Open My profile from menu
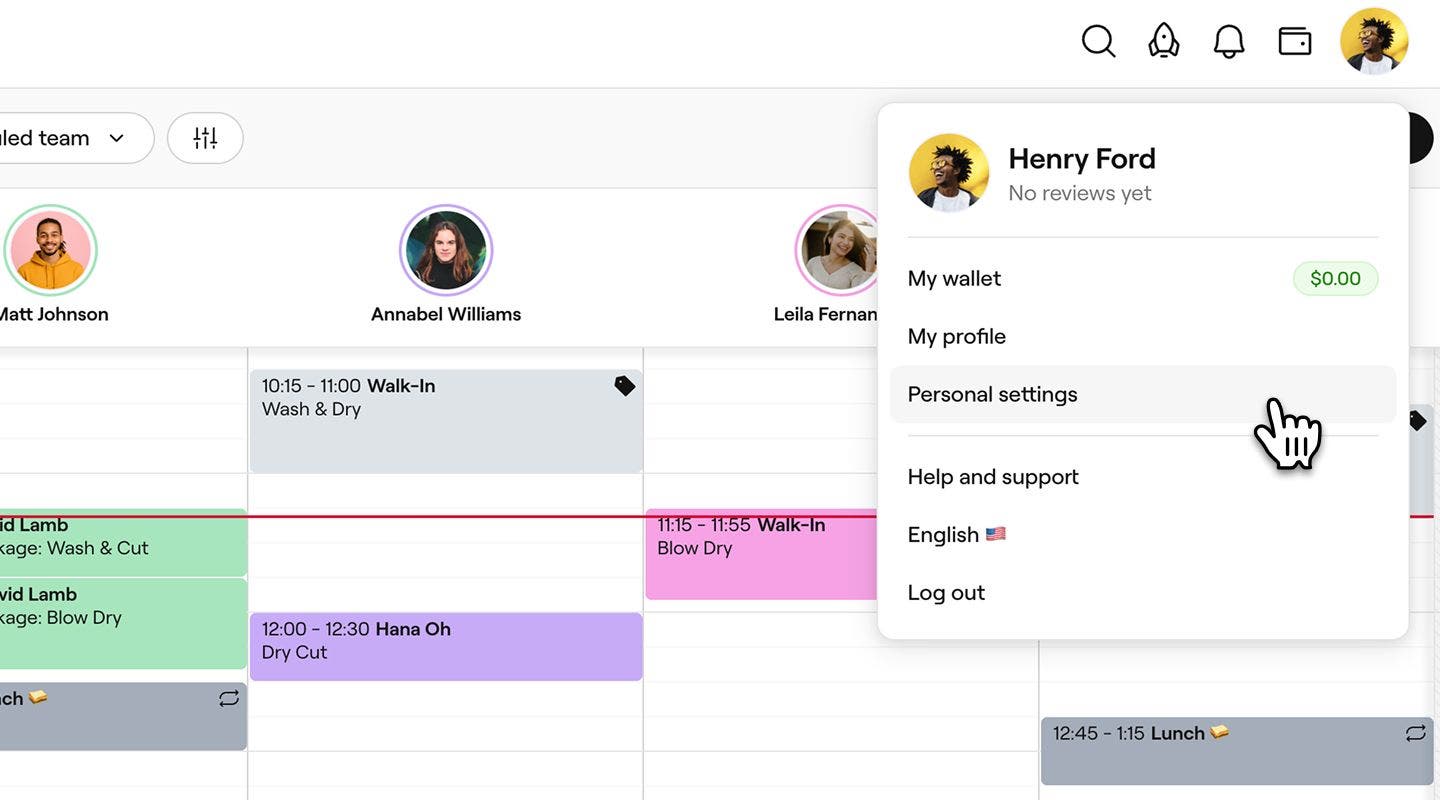This screenshot has height=800, width=1440. pyautogui.click(x=956, y=337)
